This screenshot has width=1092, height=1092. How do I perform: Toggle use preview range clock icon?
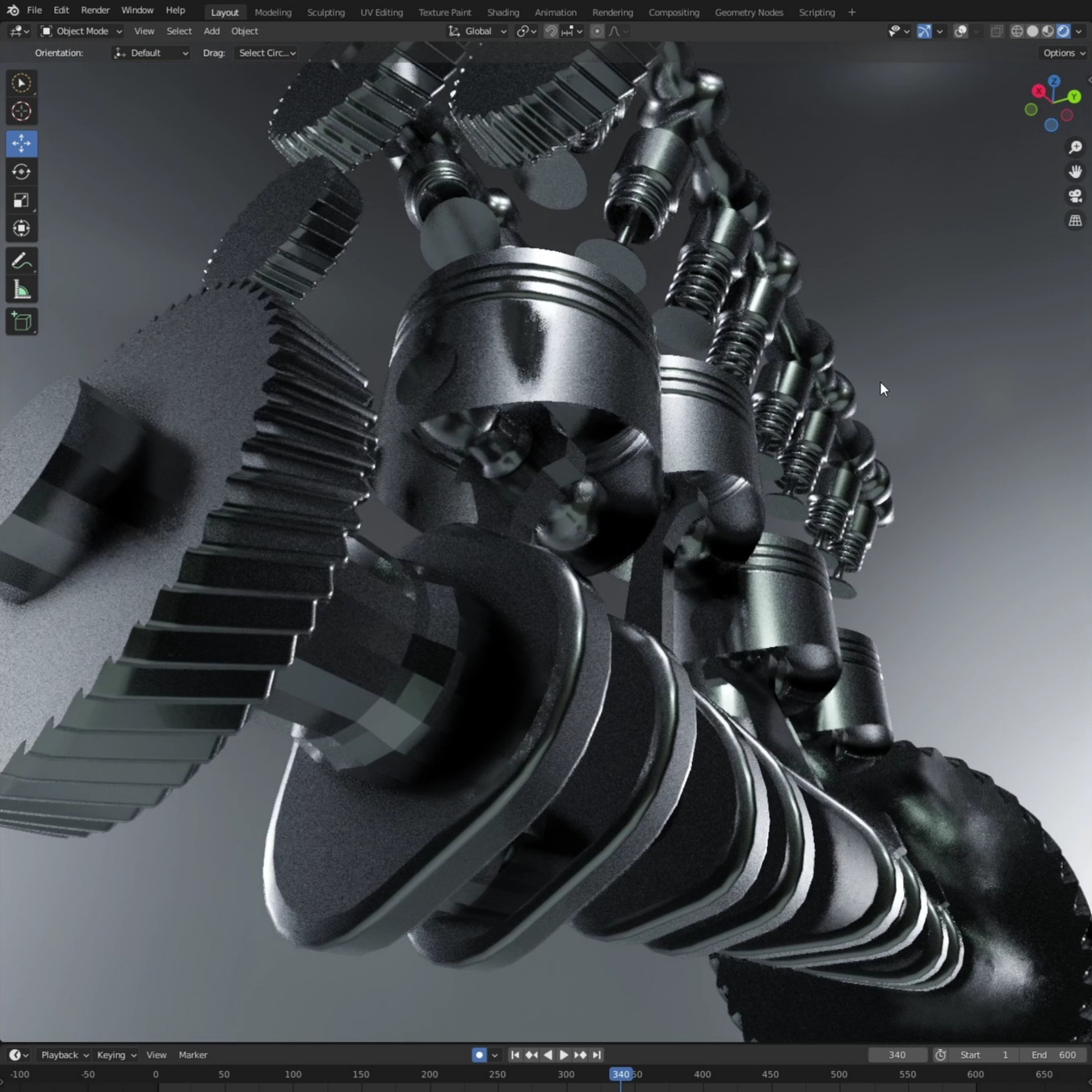[940, 1055]
